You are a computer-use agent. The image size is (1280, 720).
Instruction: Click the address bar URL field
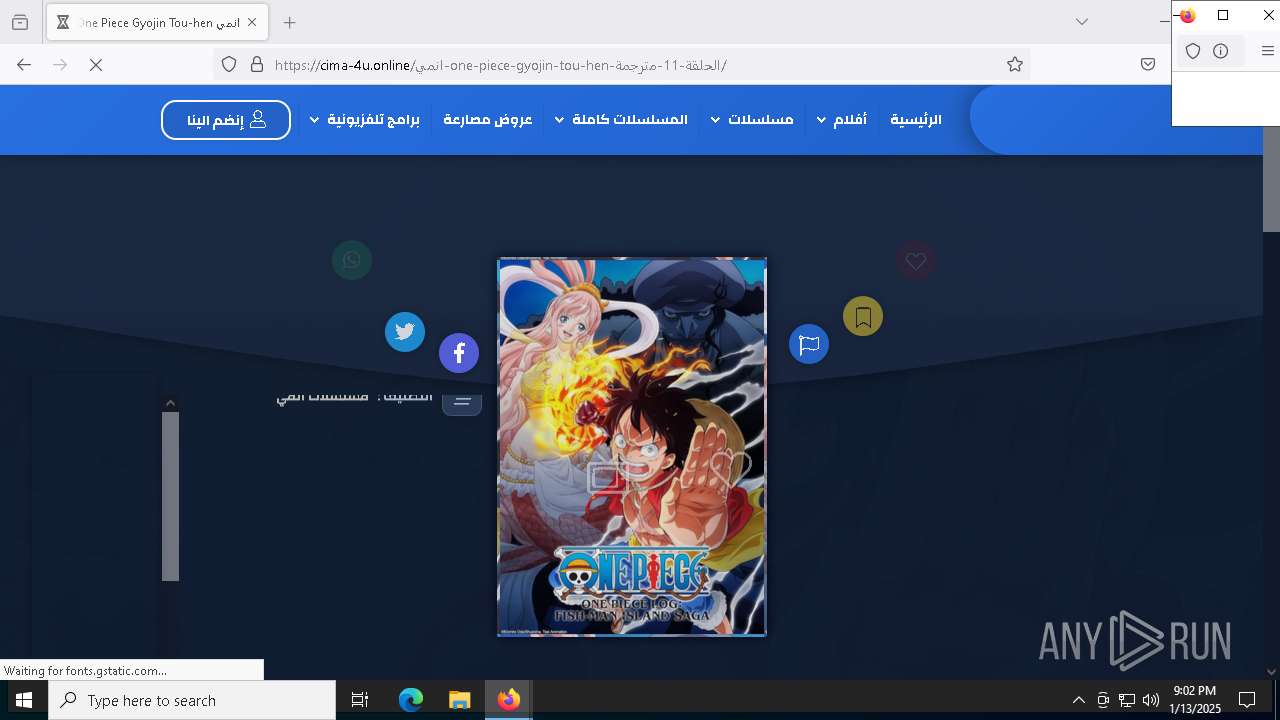tap(620, 65)
